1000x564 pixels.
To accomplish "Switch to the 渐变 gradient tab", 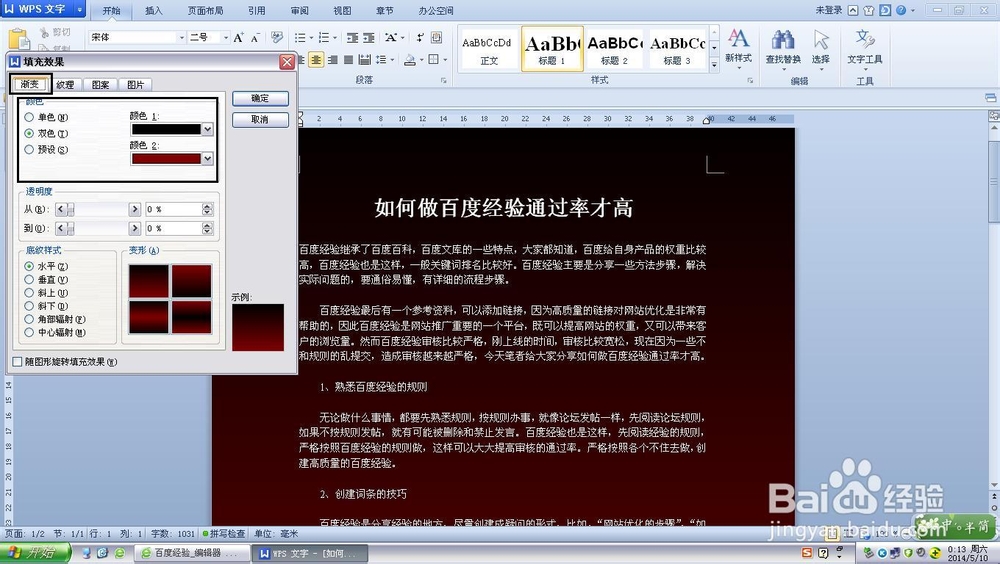I will (30, 84).
